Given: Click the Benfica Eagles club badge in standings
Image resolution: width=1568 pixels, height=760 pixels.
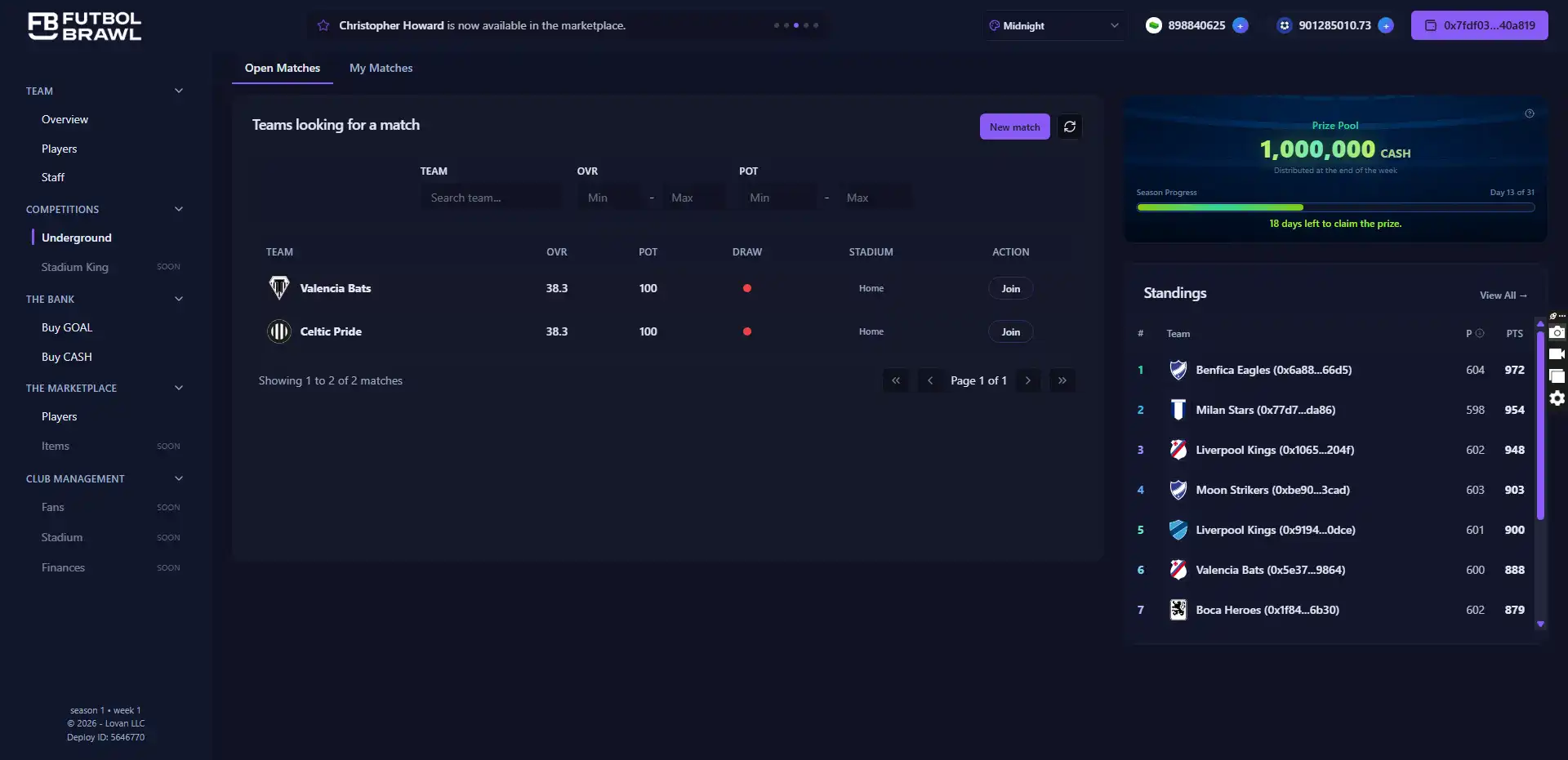Looking at the screenshot, I should click(1178, 369).
